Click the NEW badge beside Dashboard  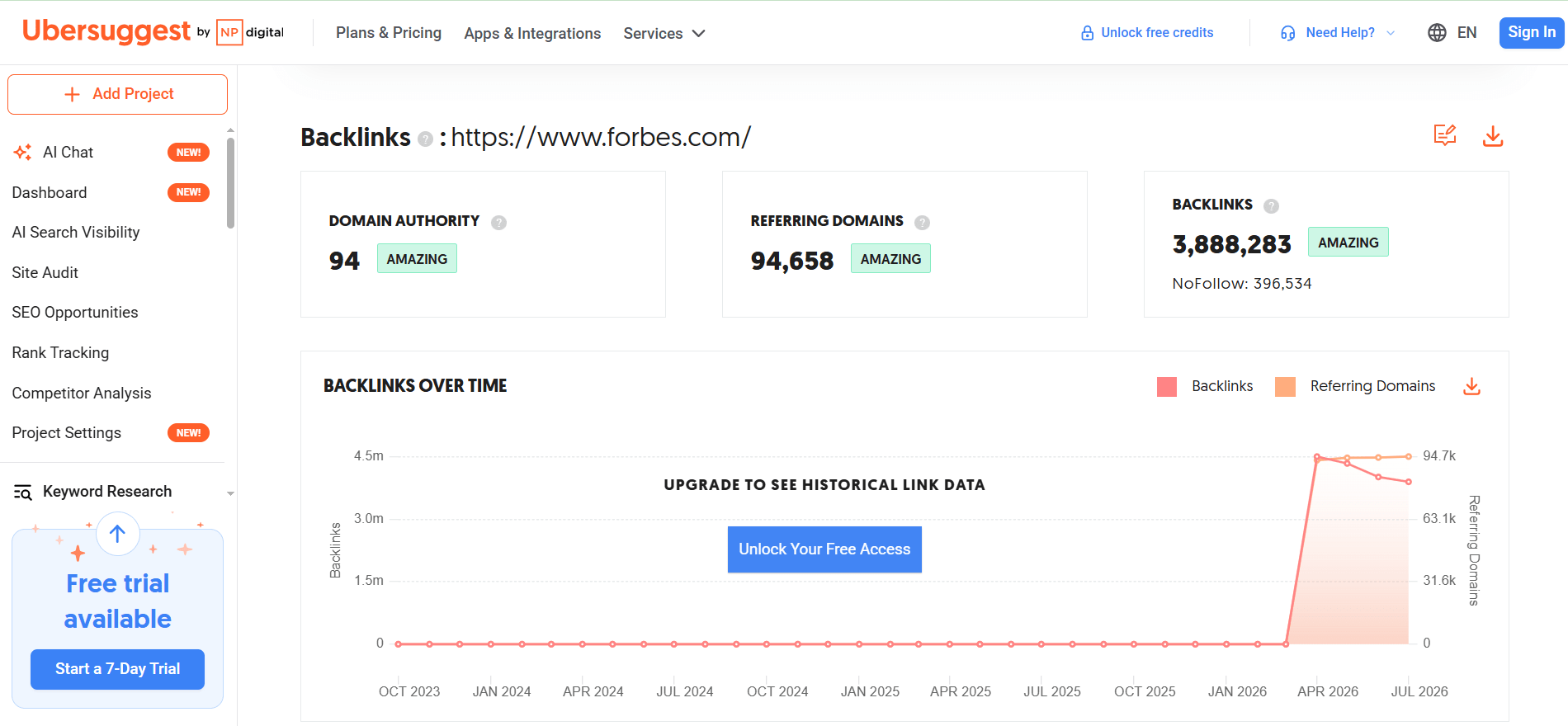click(188, 192)
